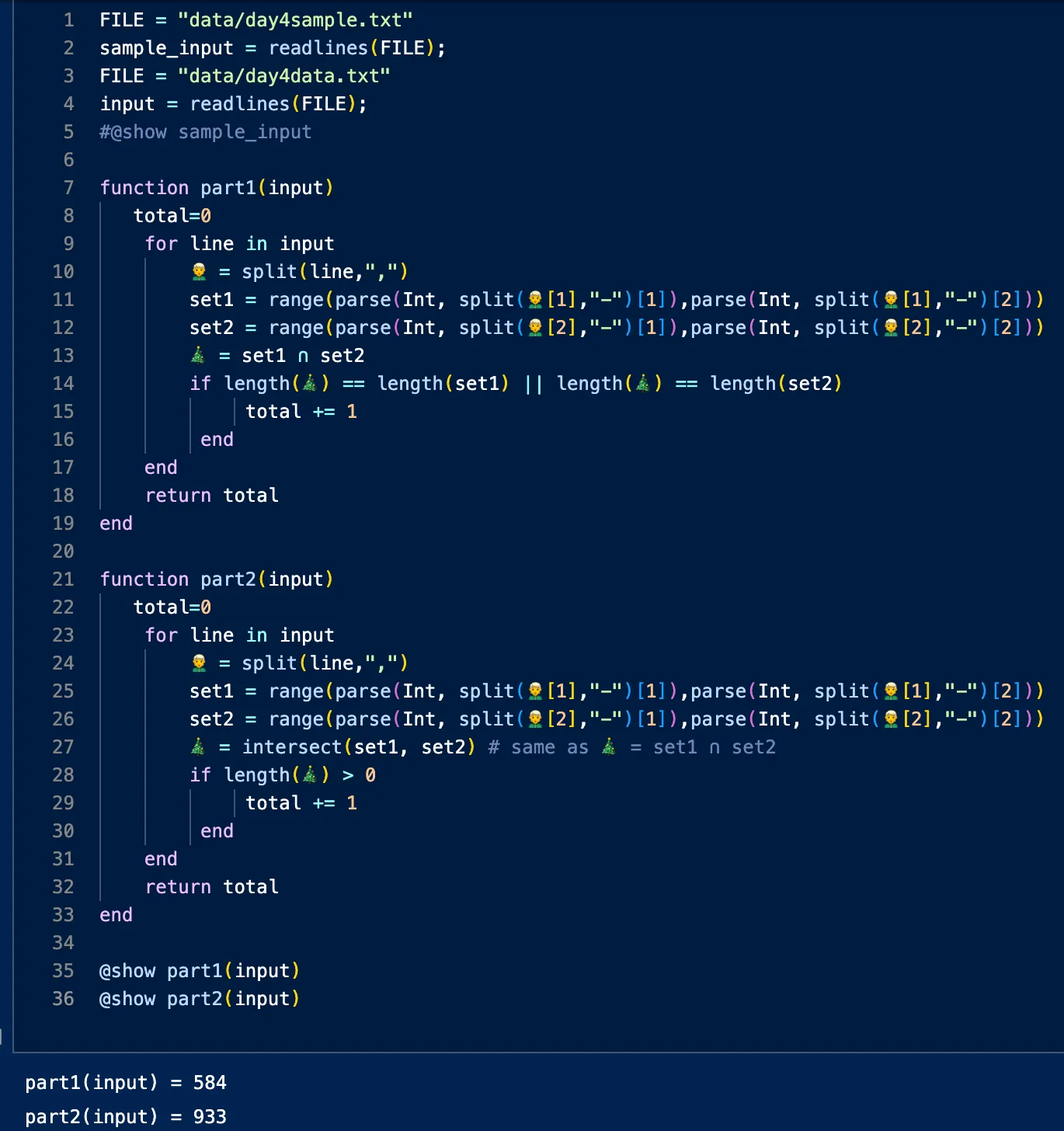The image size is (1064, 1131).
Task: Click the Christmas tree emoji on line 13
Action: 199,355
